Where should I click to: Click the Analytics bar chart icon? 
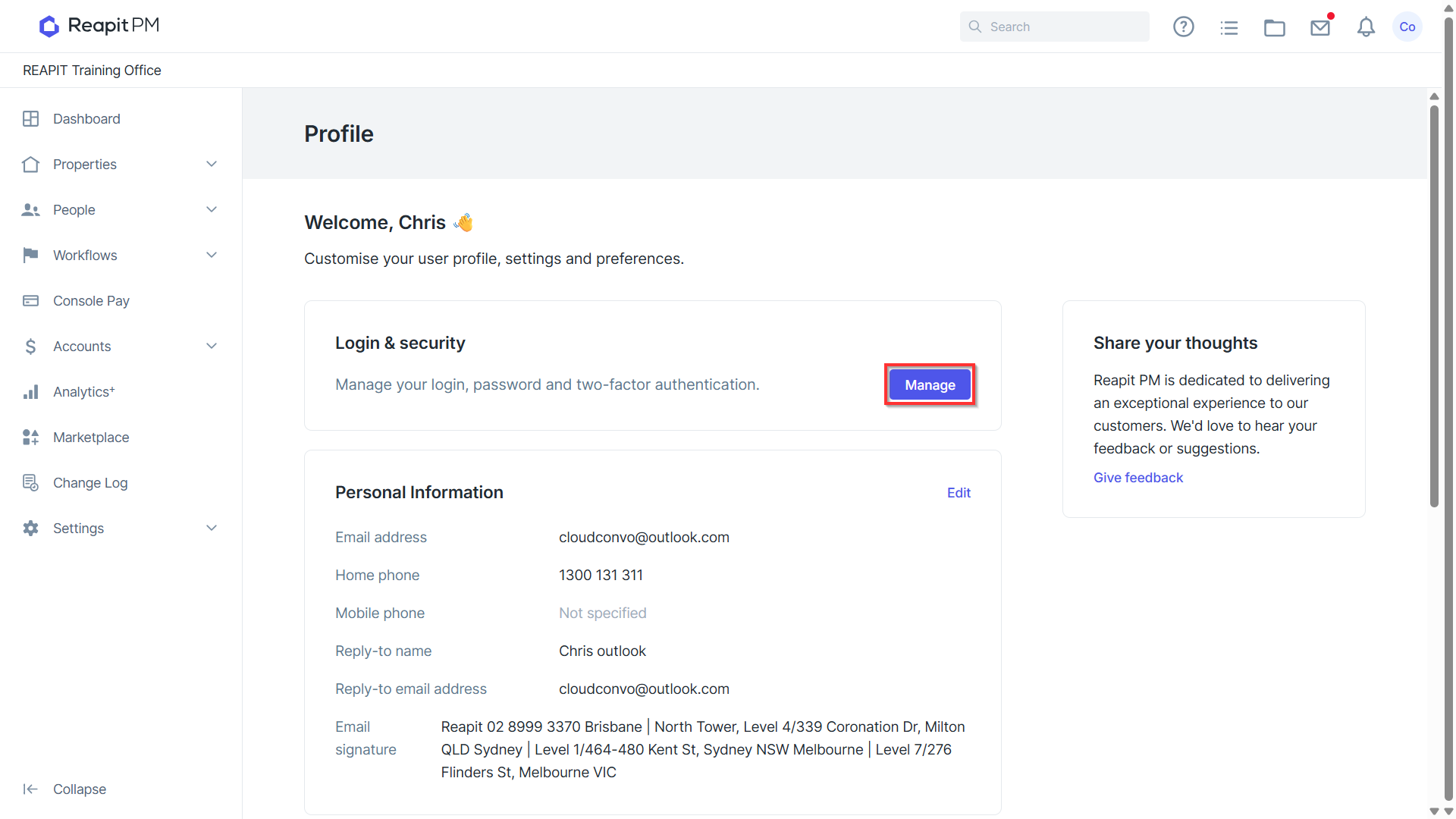pos(30,392)
